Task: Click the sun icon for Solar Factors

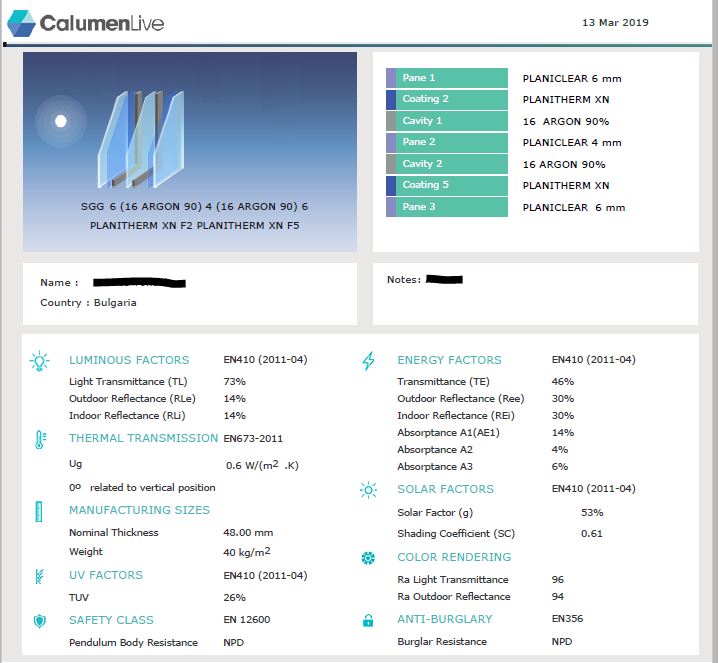Action: [369, 490]
